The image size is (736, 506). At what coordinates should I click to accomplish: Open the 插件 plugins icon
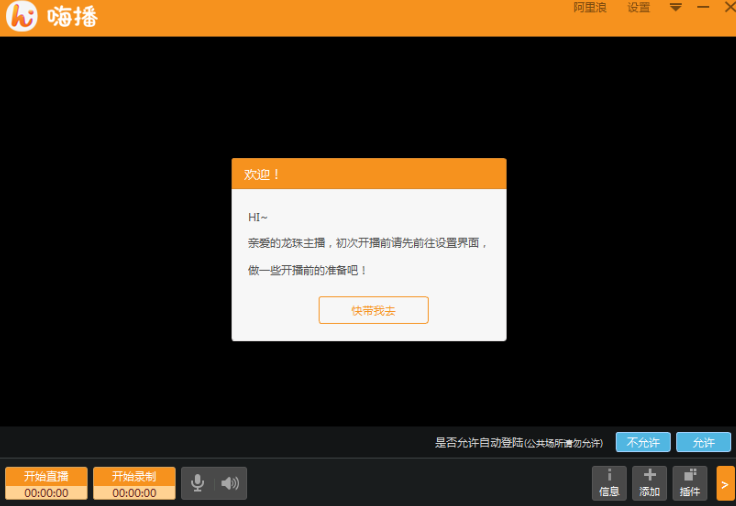690,483
